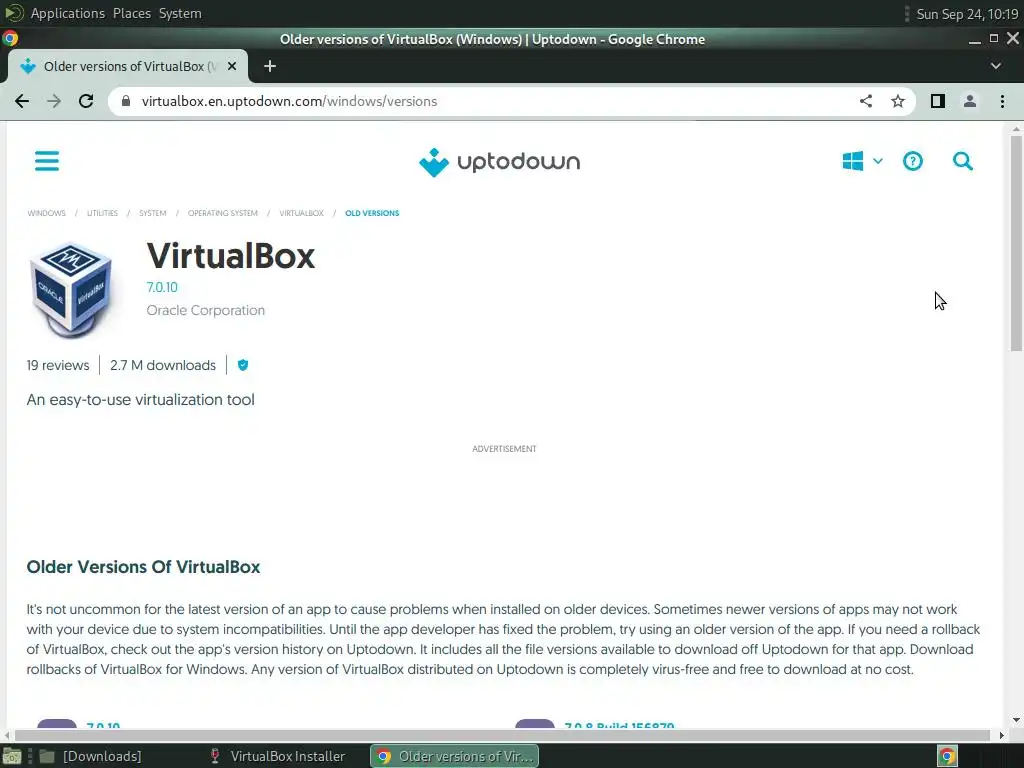Switch to VirtualBox Installer taskbar window
The height and width of the screenshot is (768, 1024).
pos(278,756)
